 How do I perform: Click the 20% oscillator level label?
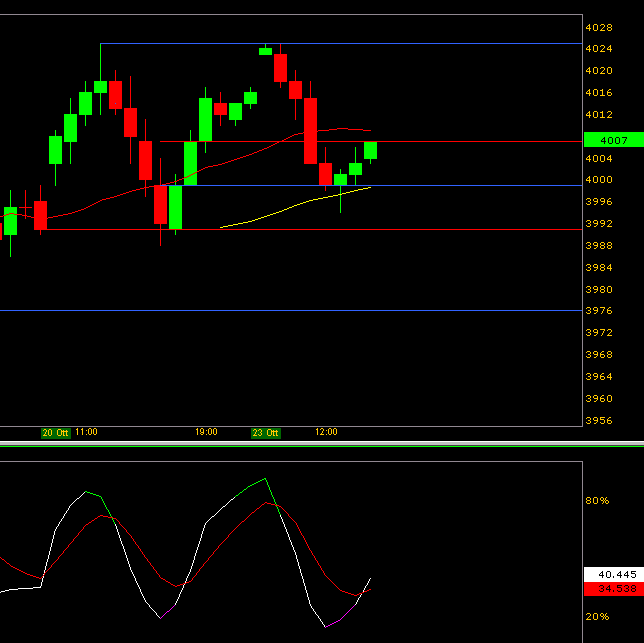pos(597,617)
